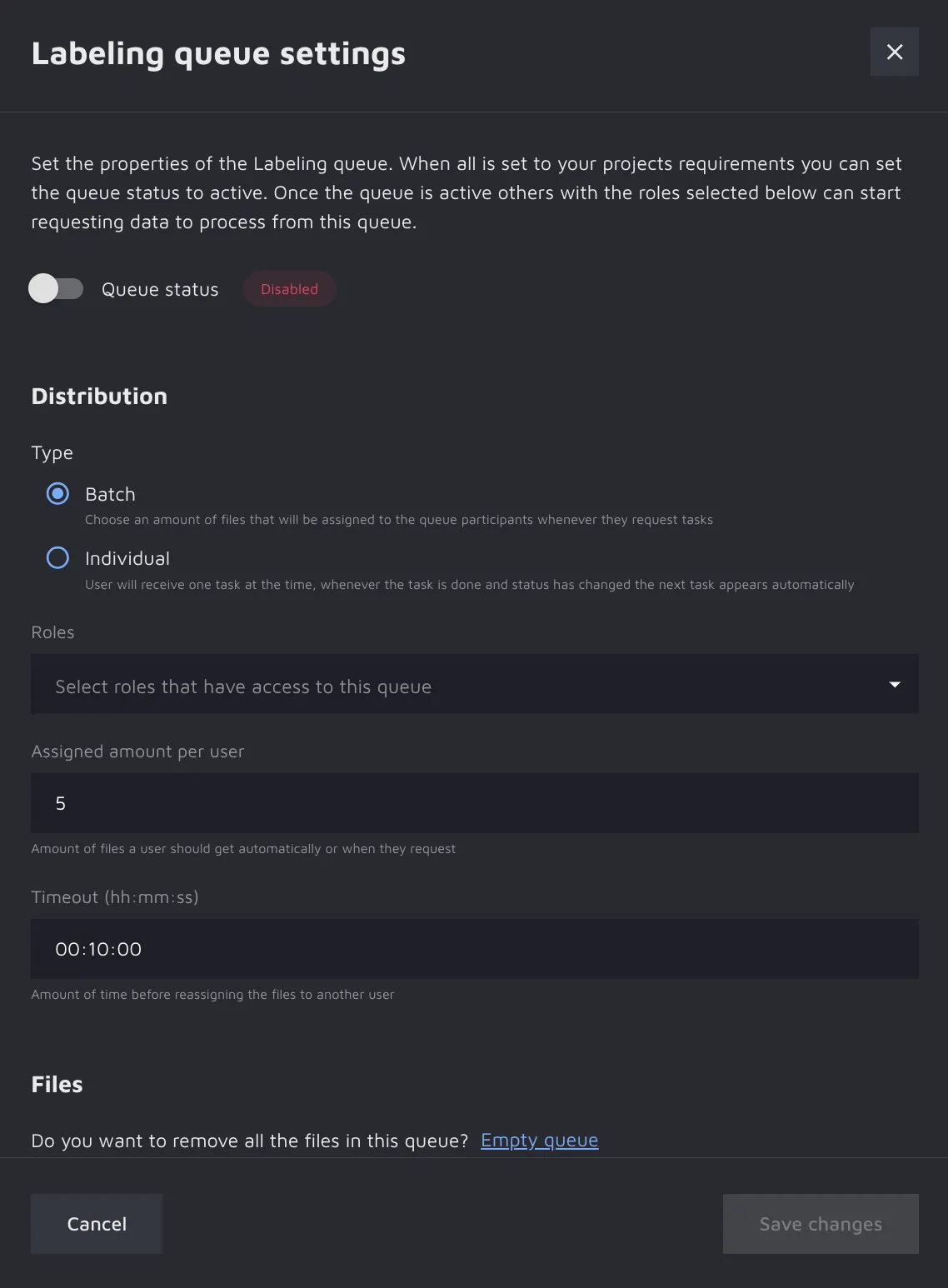Click the Files section heading
The image size is (948, 1288).
coord(57,1085)
